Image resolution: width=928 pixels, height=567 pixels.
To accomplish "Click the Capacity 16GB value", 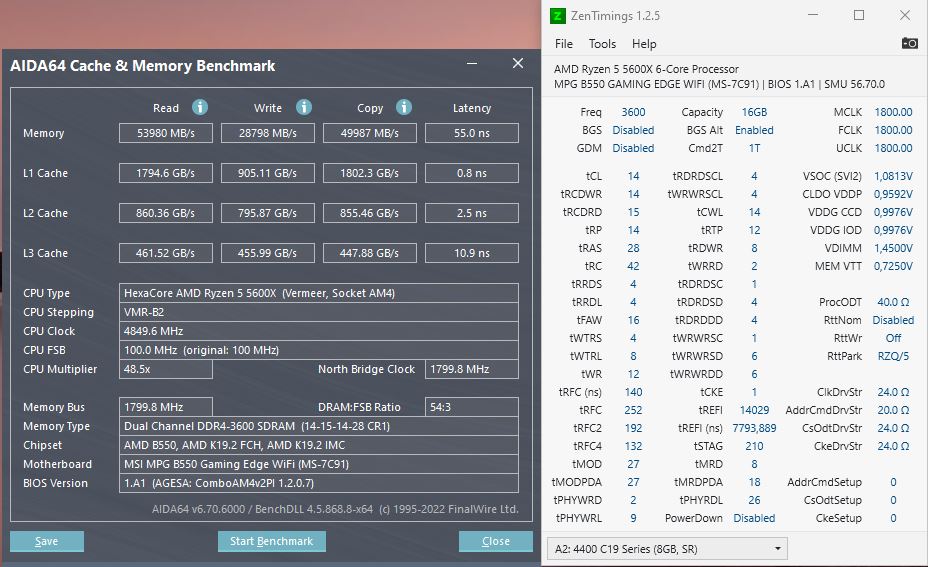I will coord(754,112).
